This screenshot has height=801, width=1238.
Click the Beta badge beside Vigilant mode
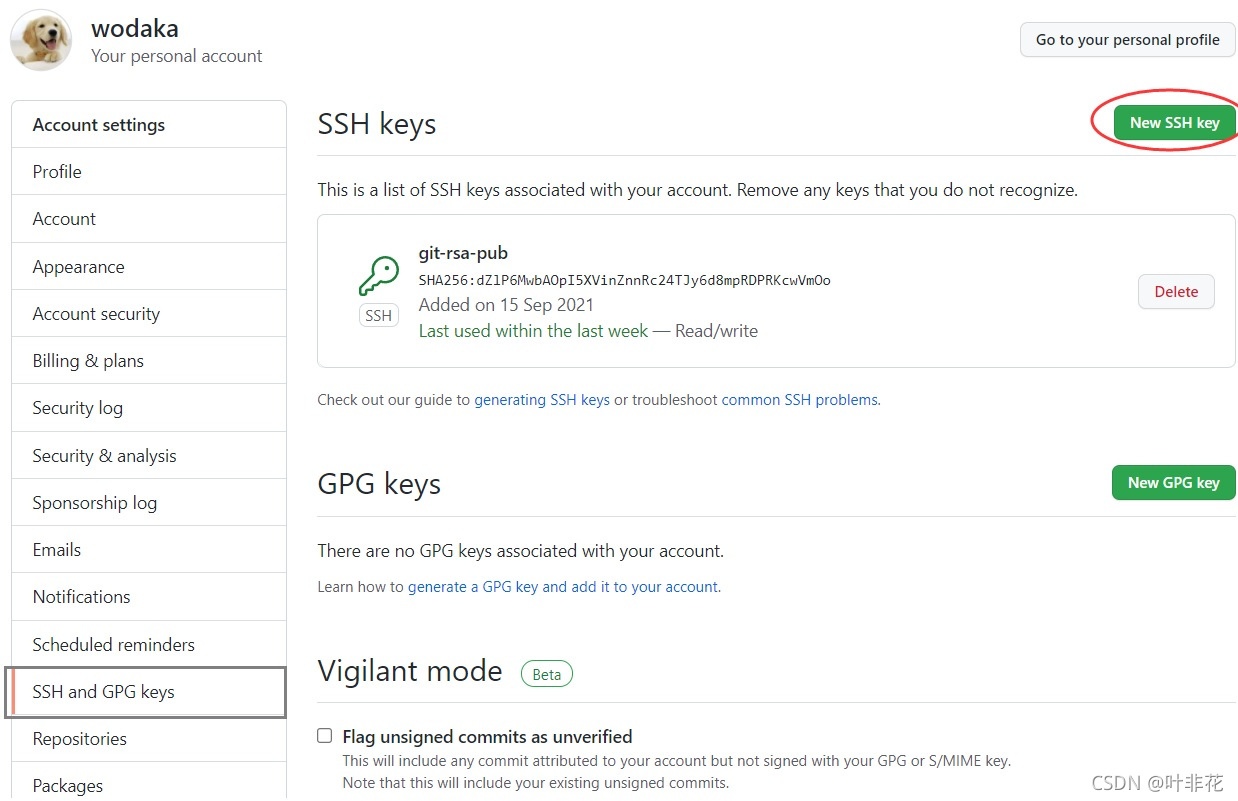click(546, 674)
